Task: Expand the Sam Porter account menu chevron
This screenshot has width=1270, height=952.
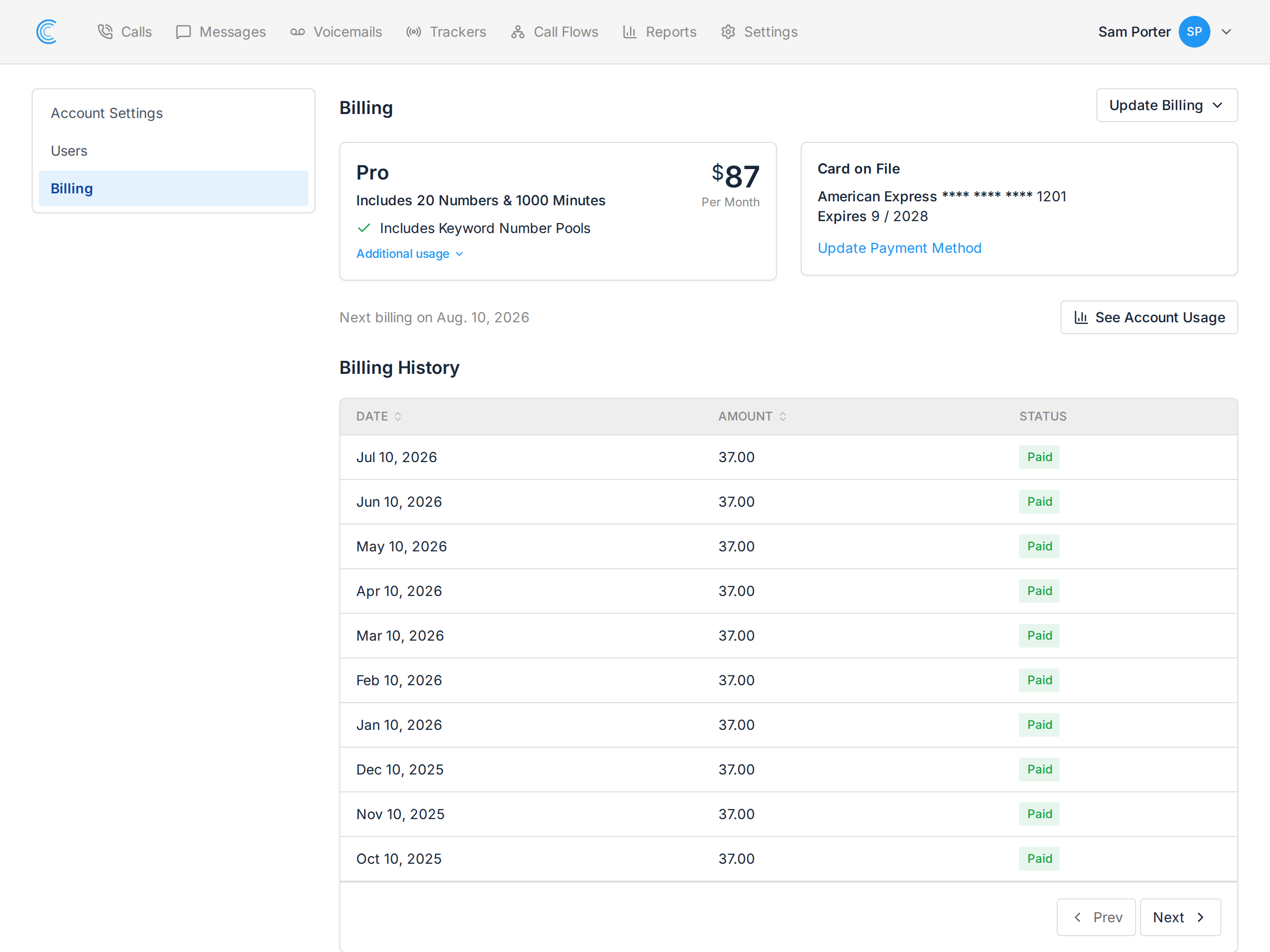Action: pyautogui.click(x=1226, y=32)
